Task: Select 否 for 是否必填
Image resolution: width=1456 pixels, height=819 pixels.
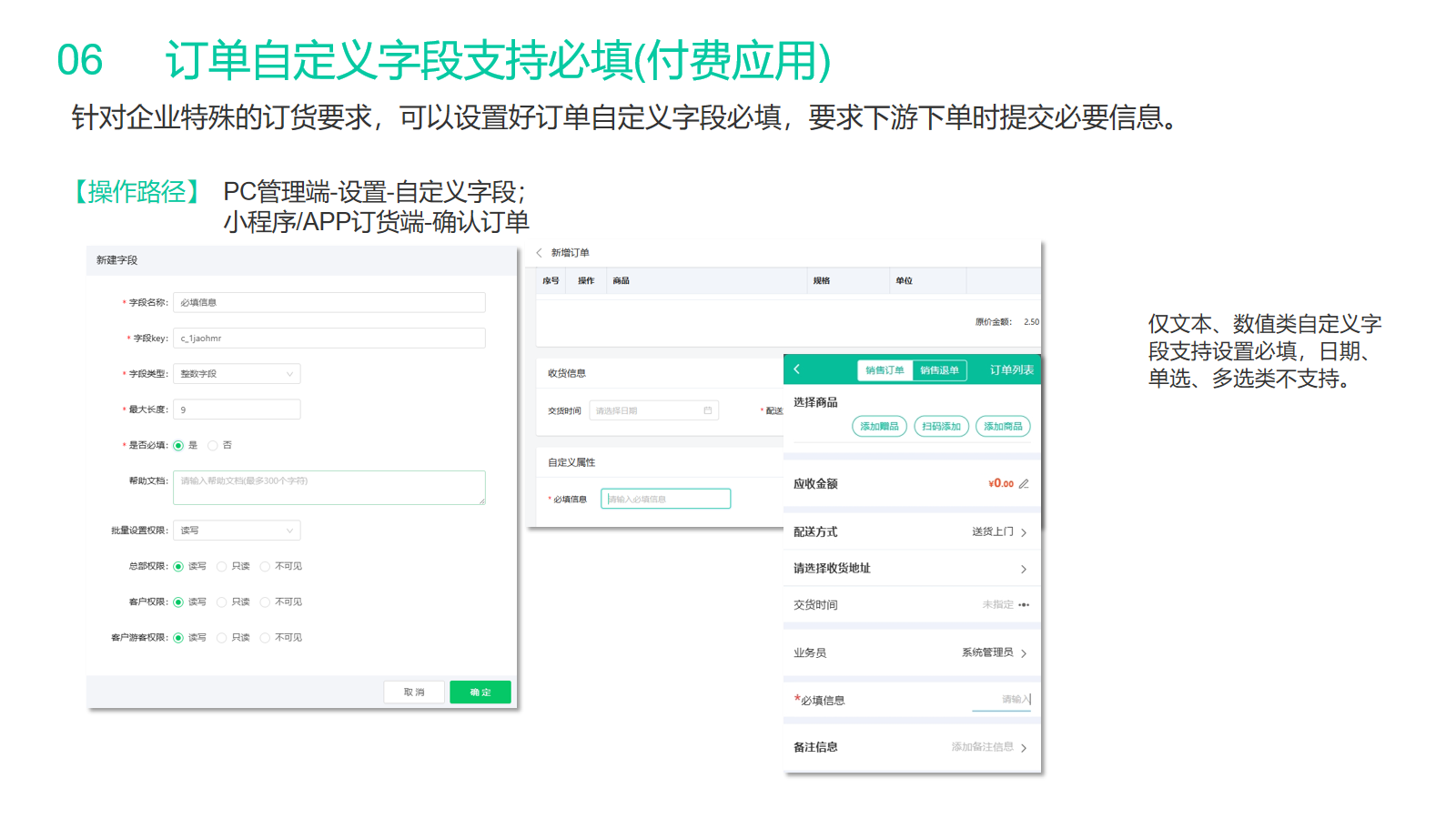Action: pyautogui.click(x=213, y=446)
